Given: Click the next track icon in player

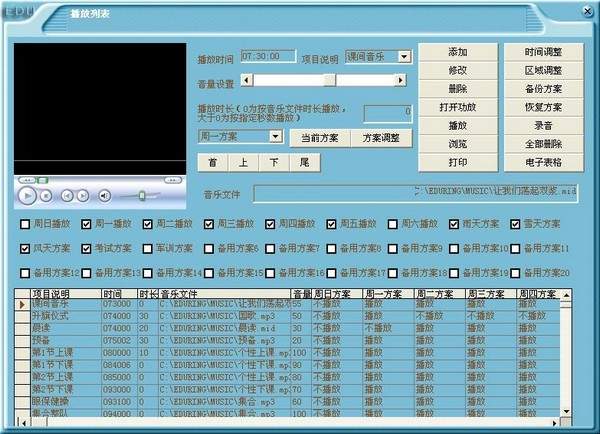Looking at the screenshot, I should 83,196.
